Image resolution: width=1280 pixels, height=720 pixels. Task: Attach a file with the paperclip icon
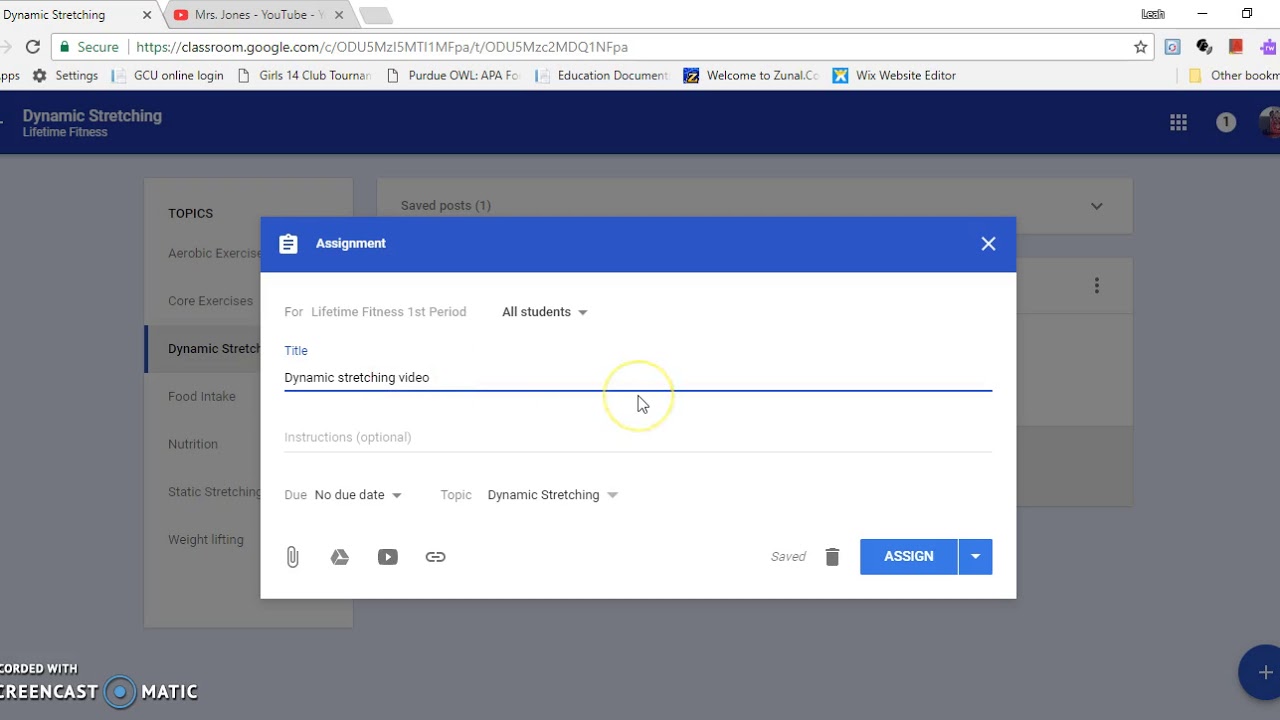(x=292, y=557)
